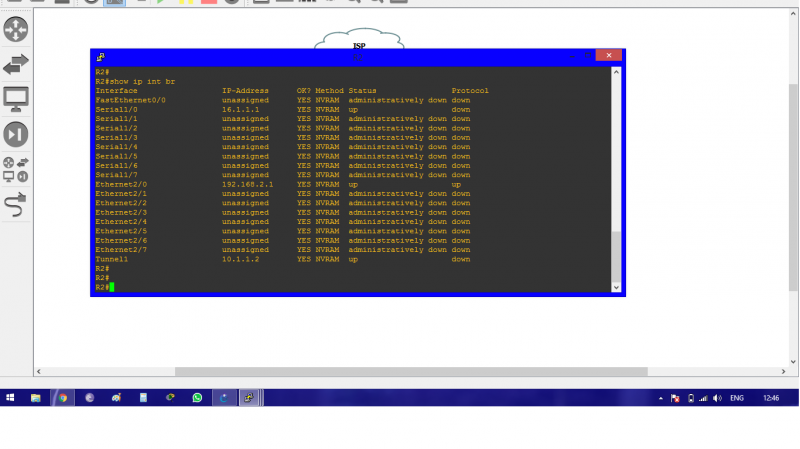
Task: Open Google Chrome from the taskbar
Action: point(63,398)
